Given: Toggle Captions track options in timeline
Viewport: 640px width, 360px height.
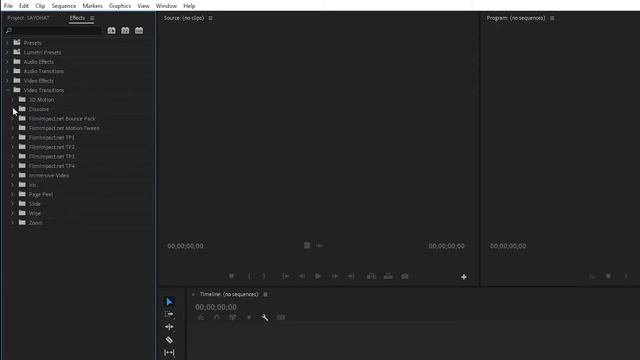Looking at the screenshot, I should pos(281,318).
